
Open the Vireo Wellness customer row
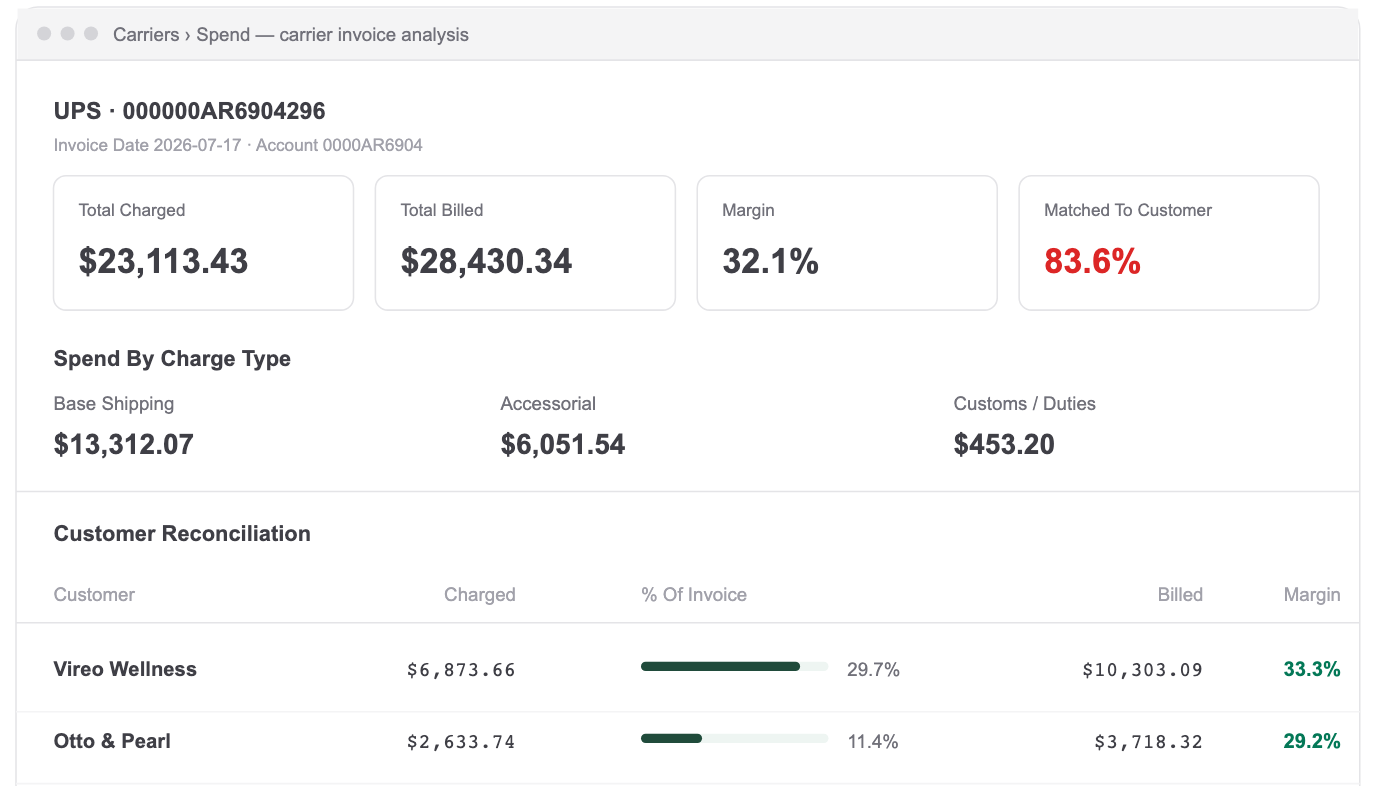pos(688,669)
